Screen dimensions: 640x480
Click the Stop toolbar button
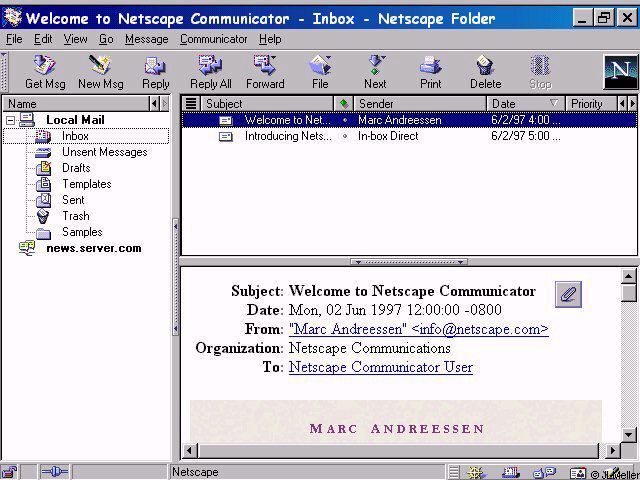(540, 72)
